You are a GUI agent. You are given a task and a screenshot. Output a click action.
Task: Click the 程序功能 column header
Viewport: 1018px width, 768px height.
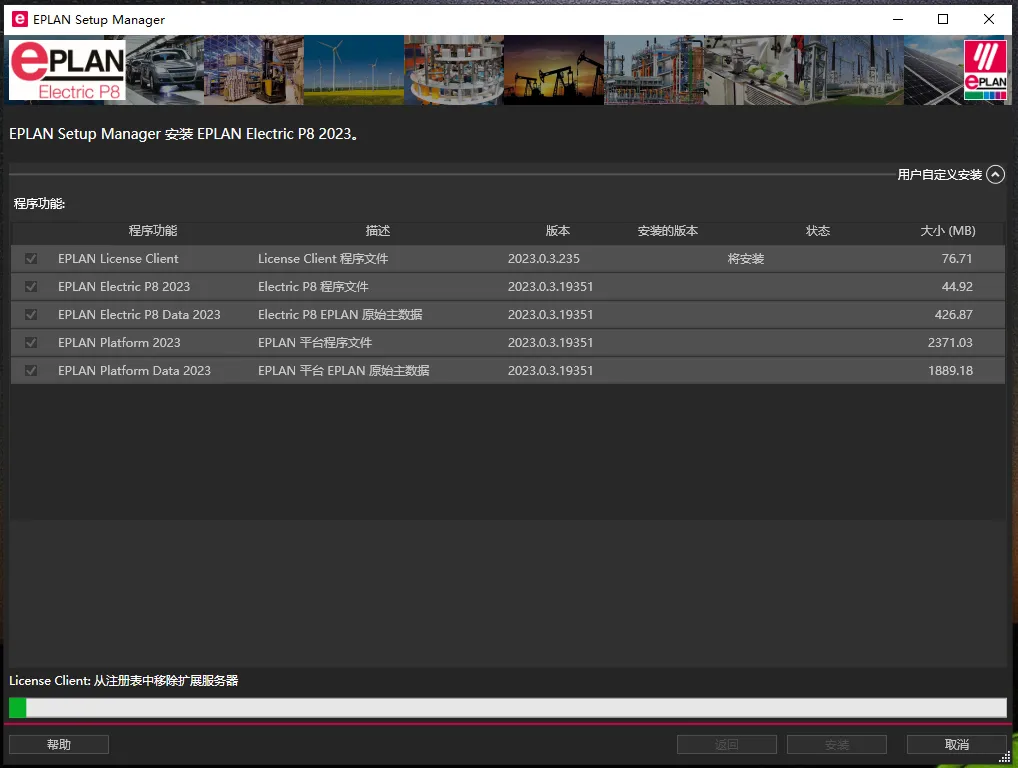(153, 230)
